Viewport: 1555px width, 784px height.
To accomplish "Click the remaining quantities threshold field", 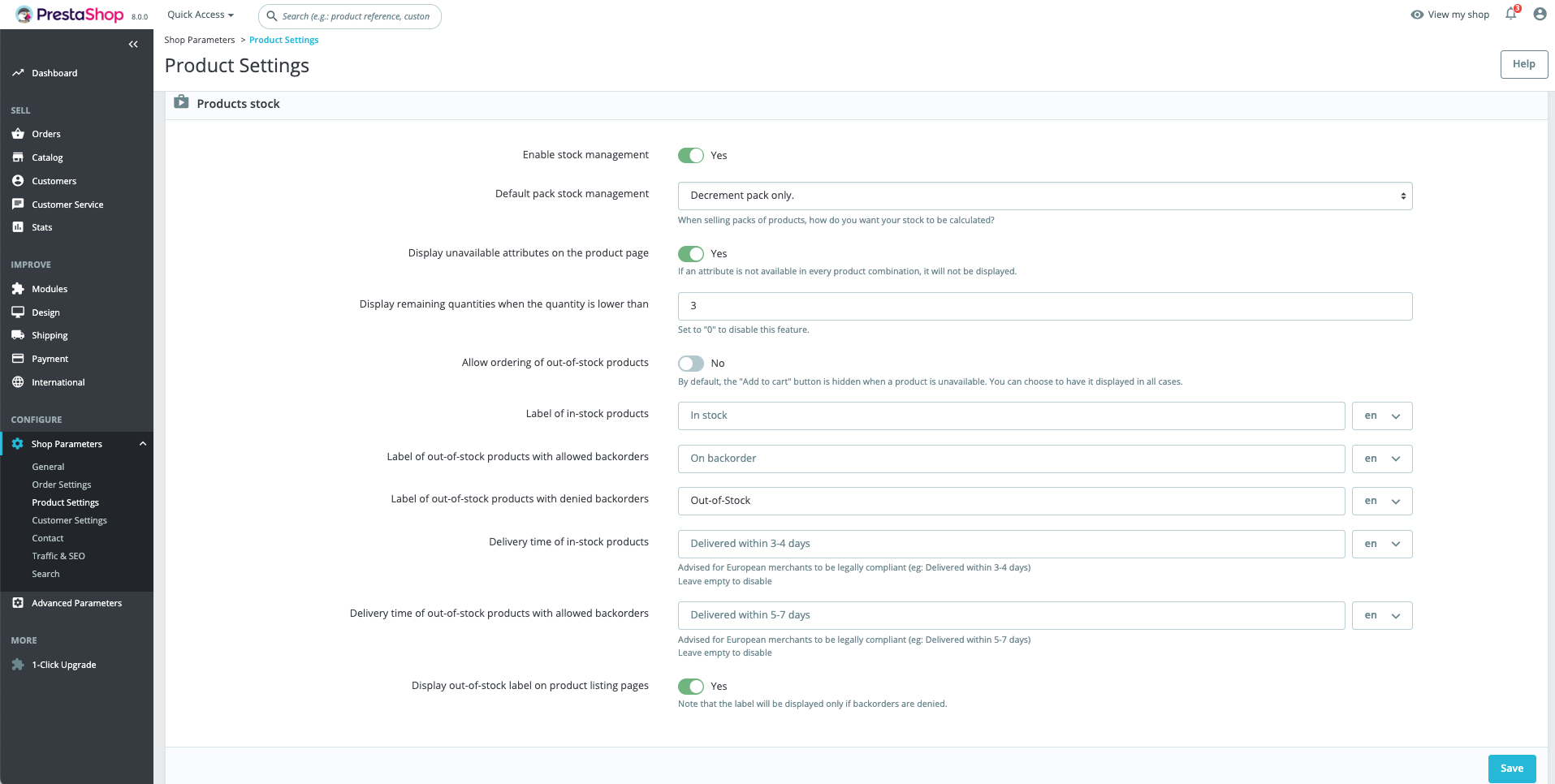I will pos(1044,306).
